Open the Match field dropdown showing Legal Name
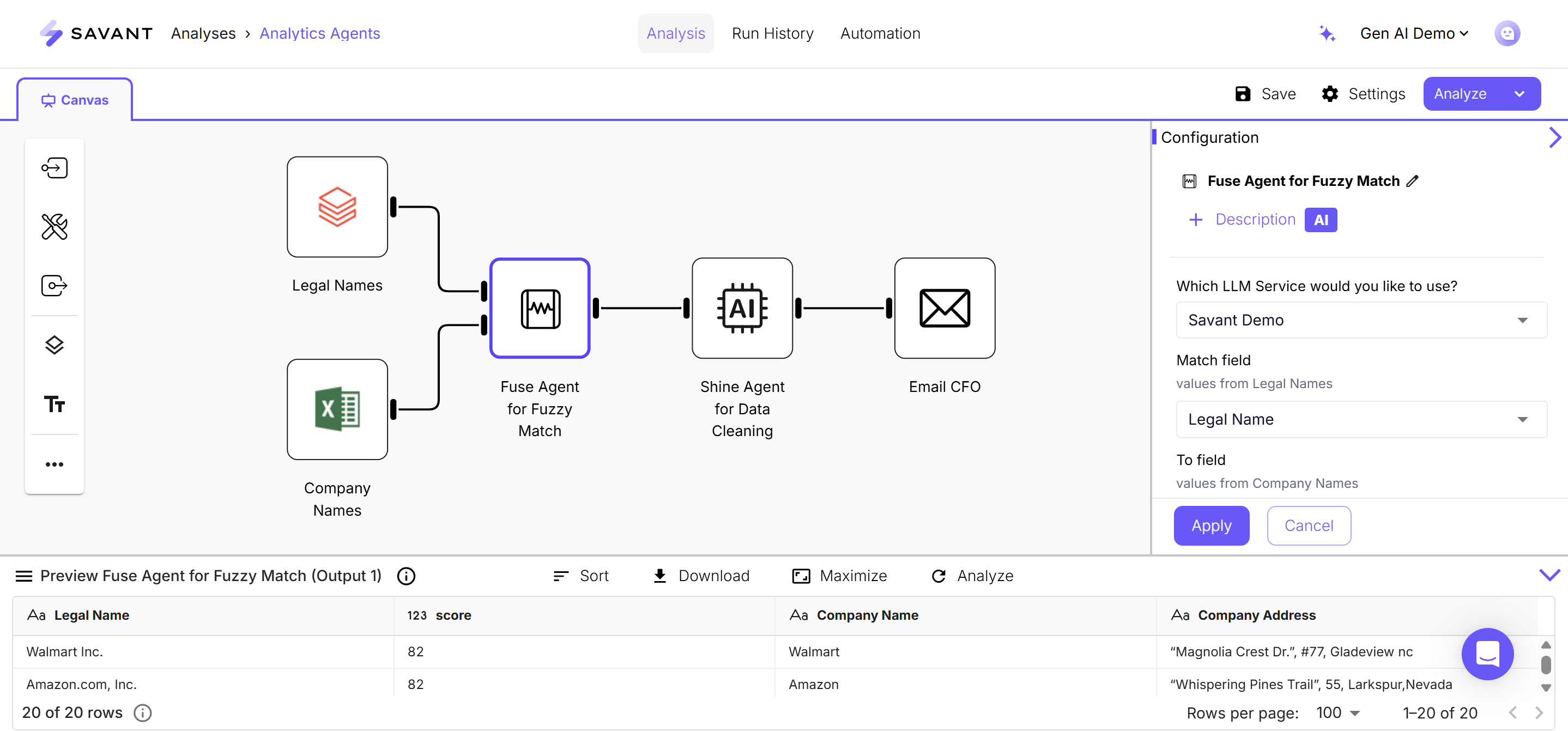Screen dimensions: 1568x731 [x=1361, y=419]
